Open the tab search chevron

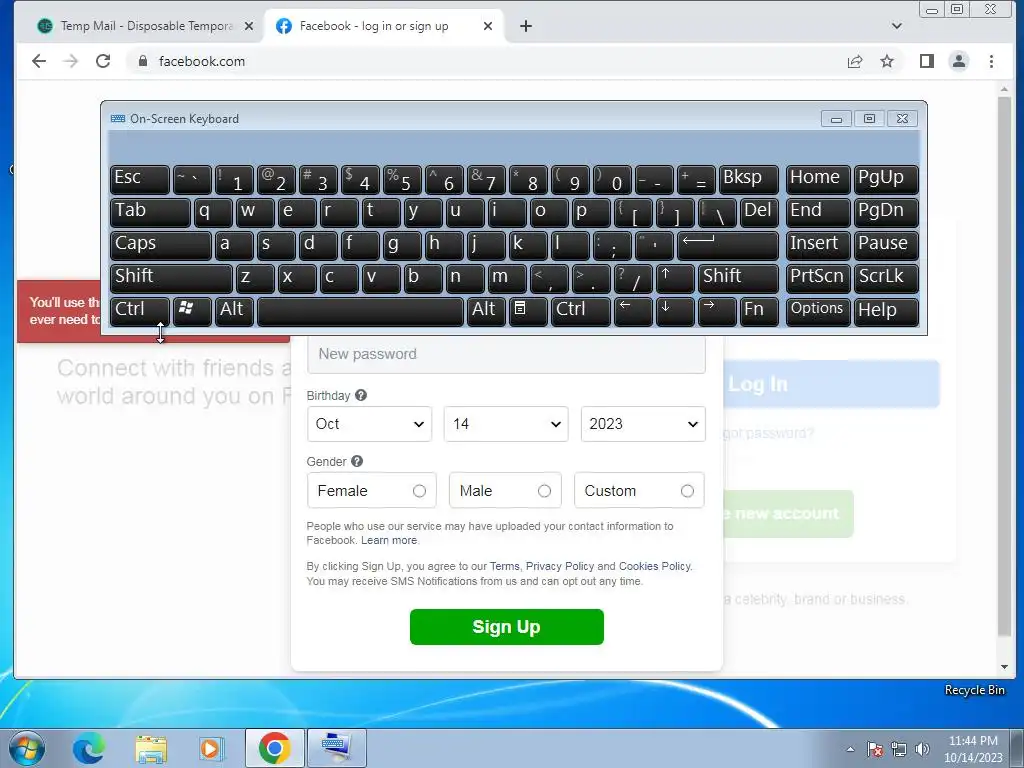[x=897, y=26]
